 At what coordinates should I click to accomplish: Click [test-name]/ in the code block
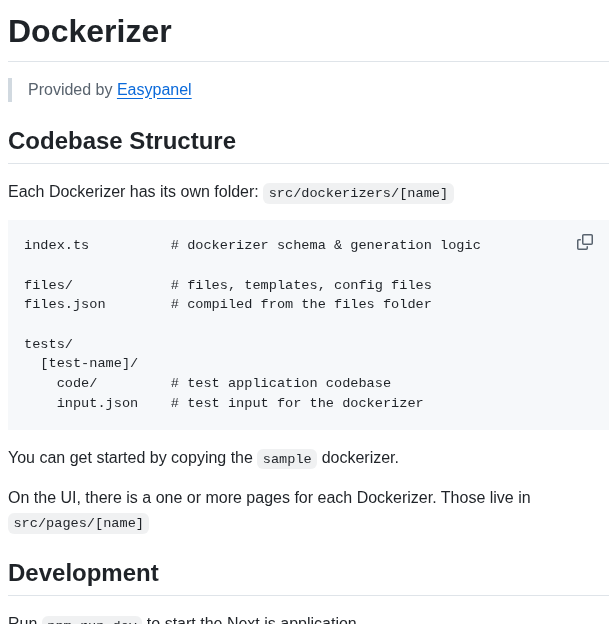(89, 363)
